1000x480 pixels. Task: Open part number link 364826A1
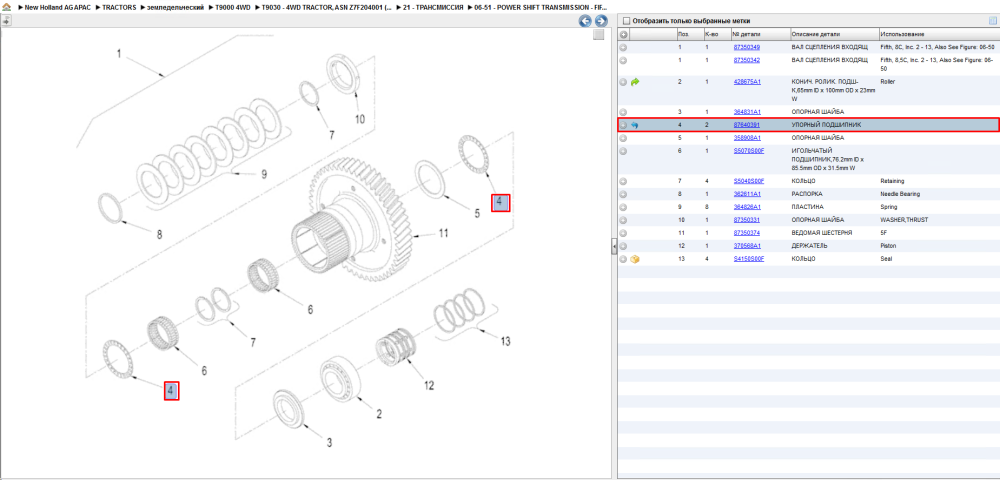tap(747, 207)
